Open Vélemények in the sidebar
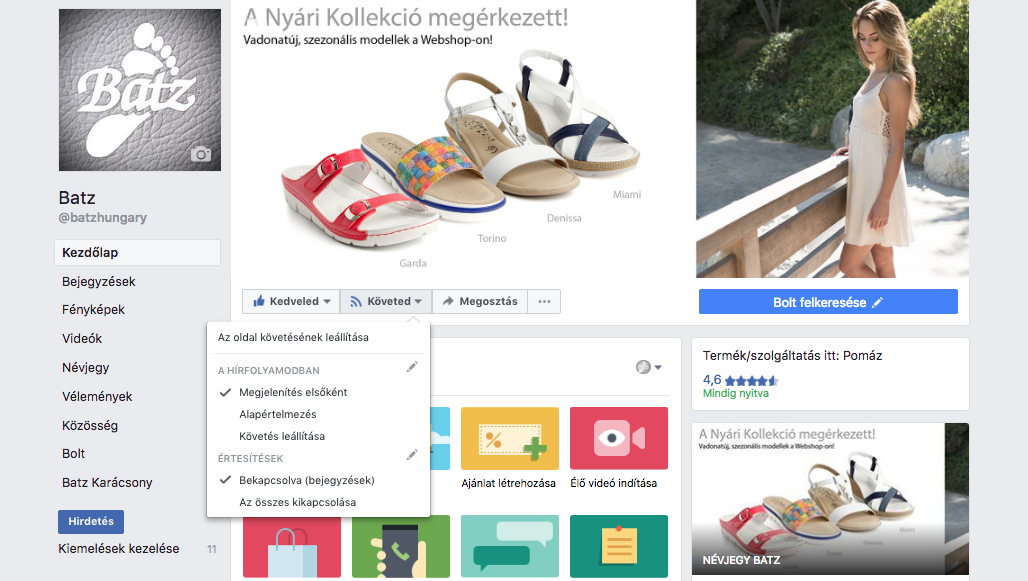1028x581 pixels. point(97,396)
